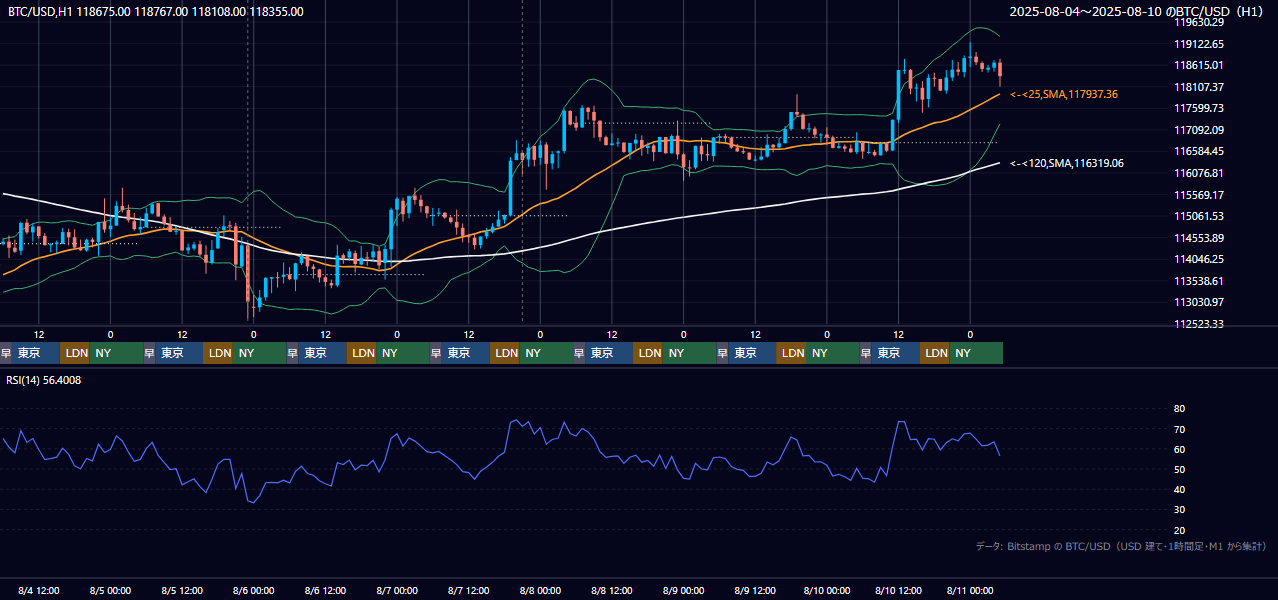Click the BTC/USD,H1 OHLC header text

[156, 12]
